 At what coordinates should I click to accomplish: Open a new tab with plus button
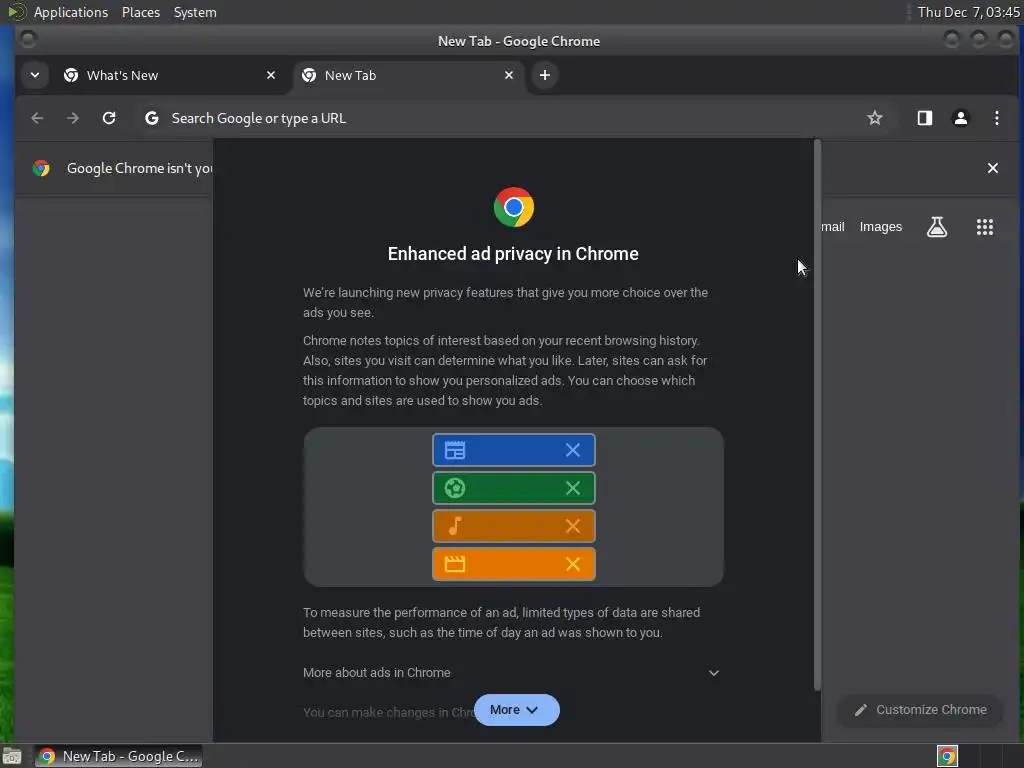[x=545, y=75]
